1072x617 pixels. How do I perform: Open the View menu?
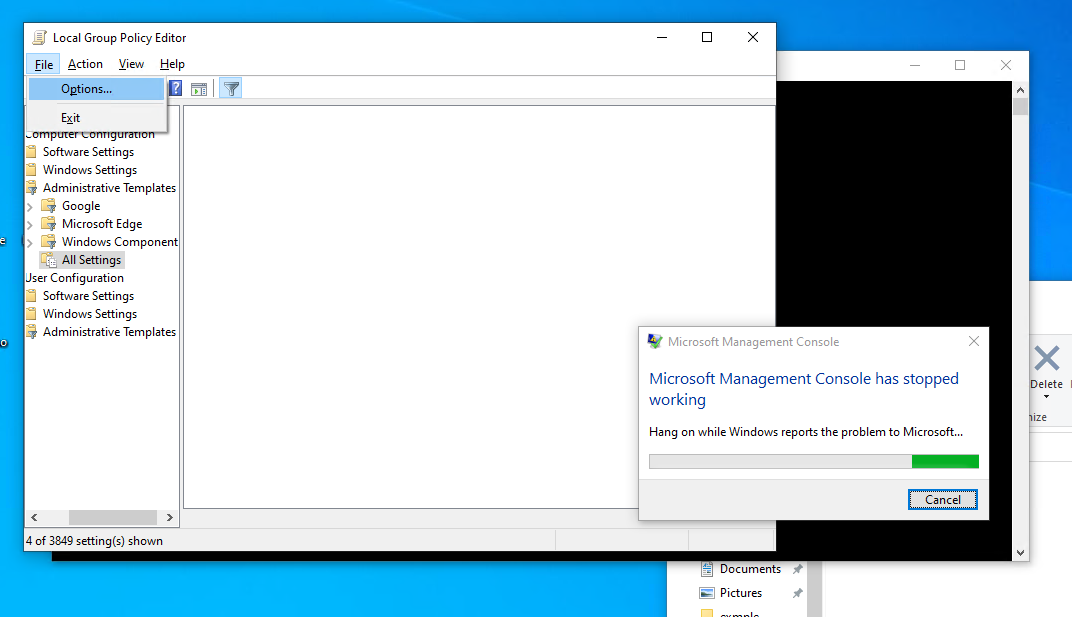(131, 64)
